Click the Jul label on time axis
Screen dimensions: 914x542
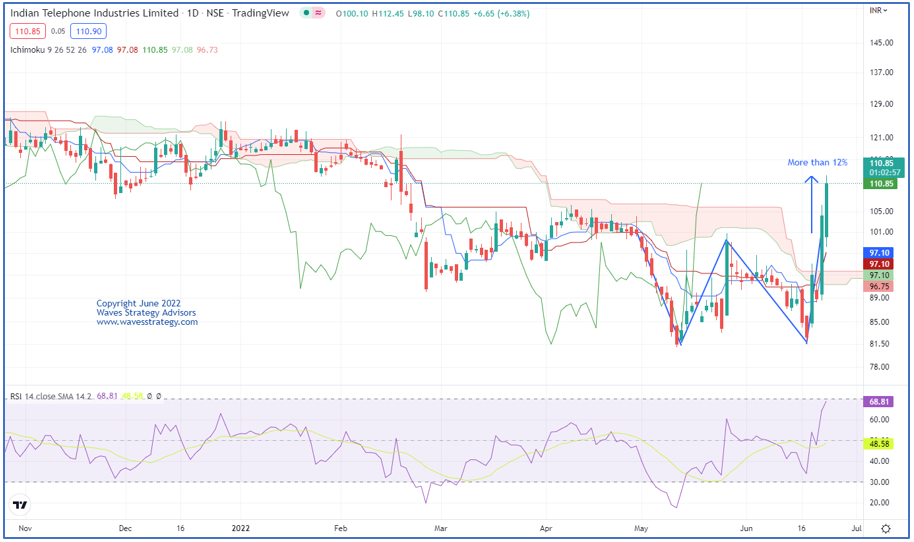856,528
